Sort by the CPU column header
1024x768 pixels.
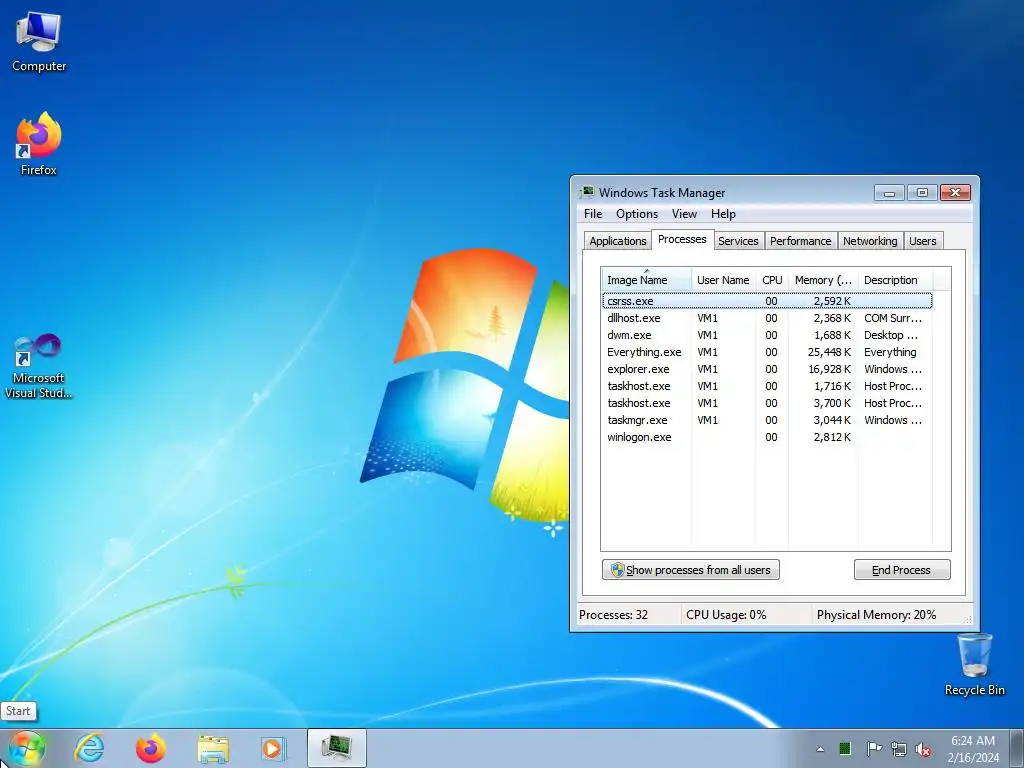pos(772,280)
